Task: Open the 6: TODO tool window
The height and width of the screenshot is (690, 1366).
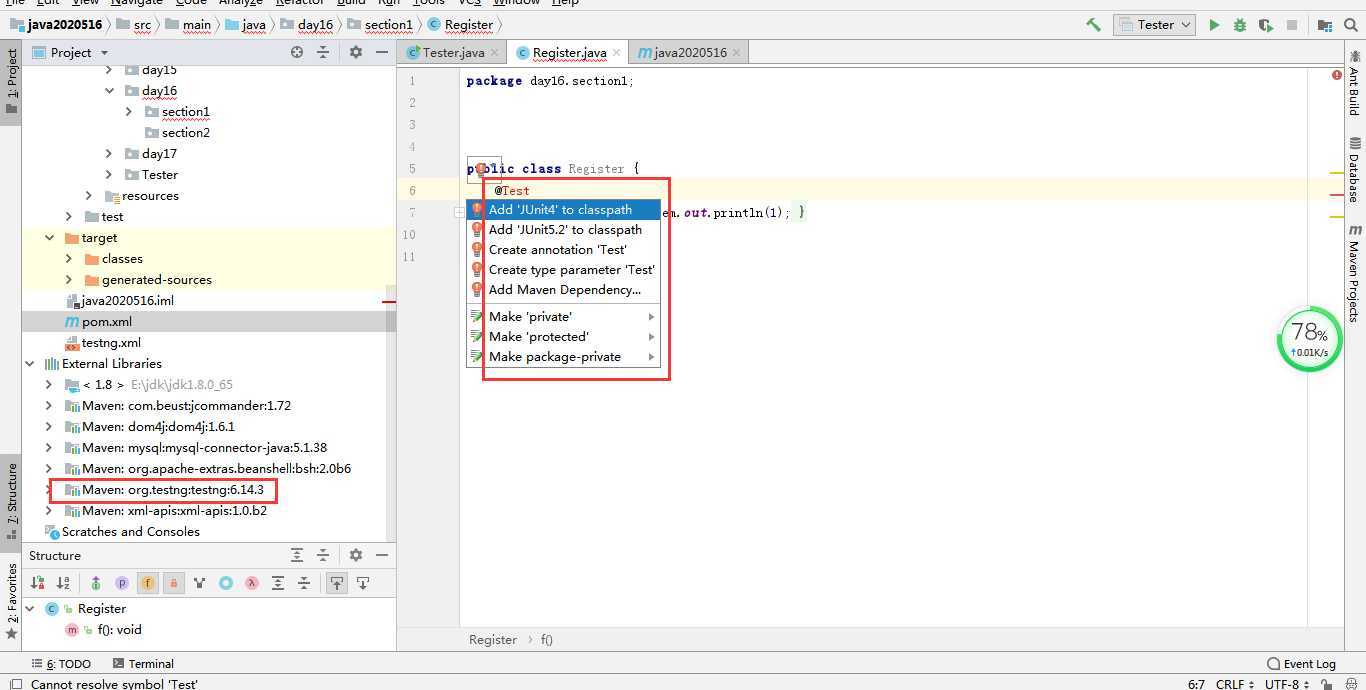Action: 61,663
